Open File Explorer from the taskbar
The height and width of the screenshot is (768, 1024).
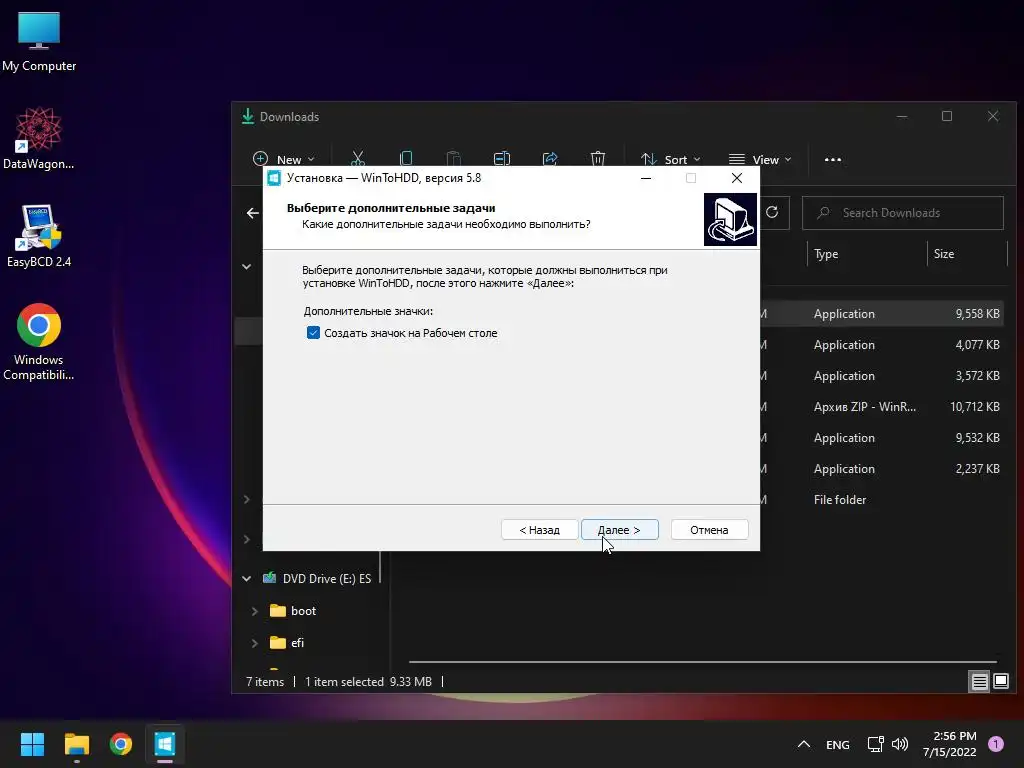76,744
